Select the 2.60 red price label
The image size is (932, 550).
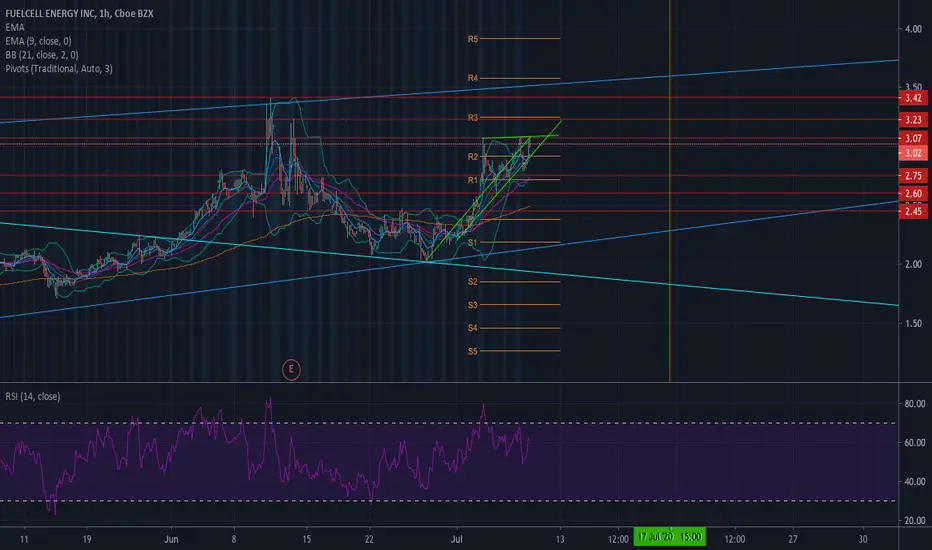point(913,194)
